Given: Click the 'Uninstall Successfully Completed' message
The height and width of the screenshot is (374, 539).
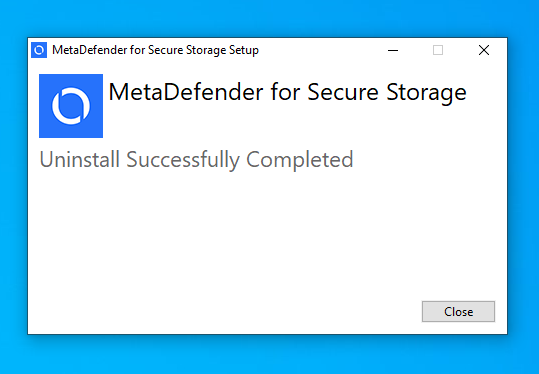Looking at the screenshot, I should point(196,160).
